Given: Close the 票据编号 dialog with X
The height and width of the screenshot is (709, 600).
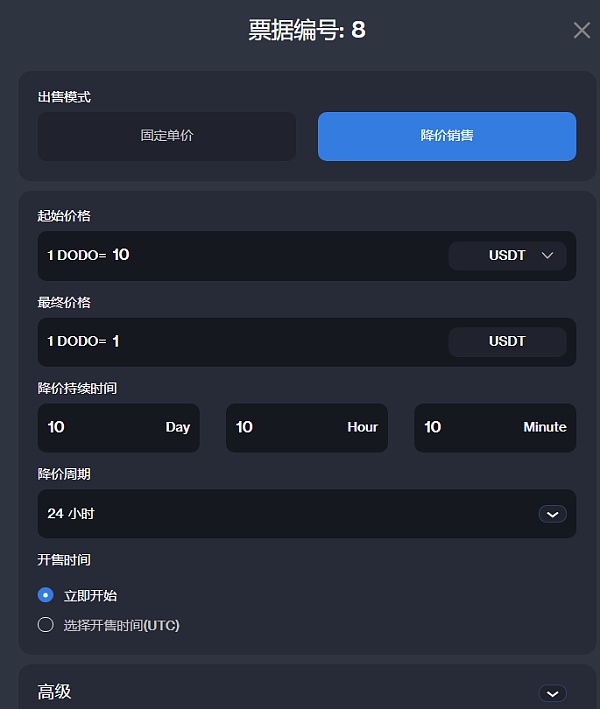Looking at the screenshot, I should click(x=581, y=30).
